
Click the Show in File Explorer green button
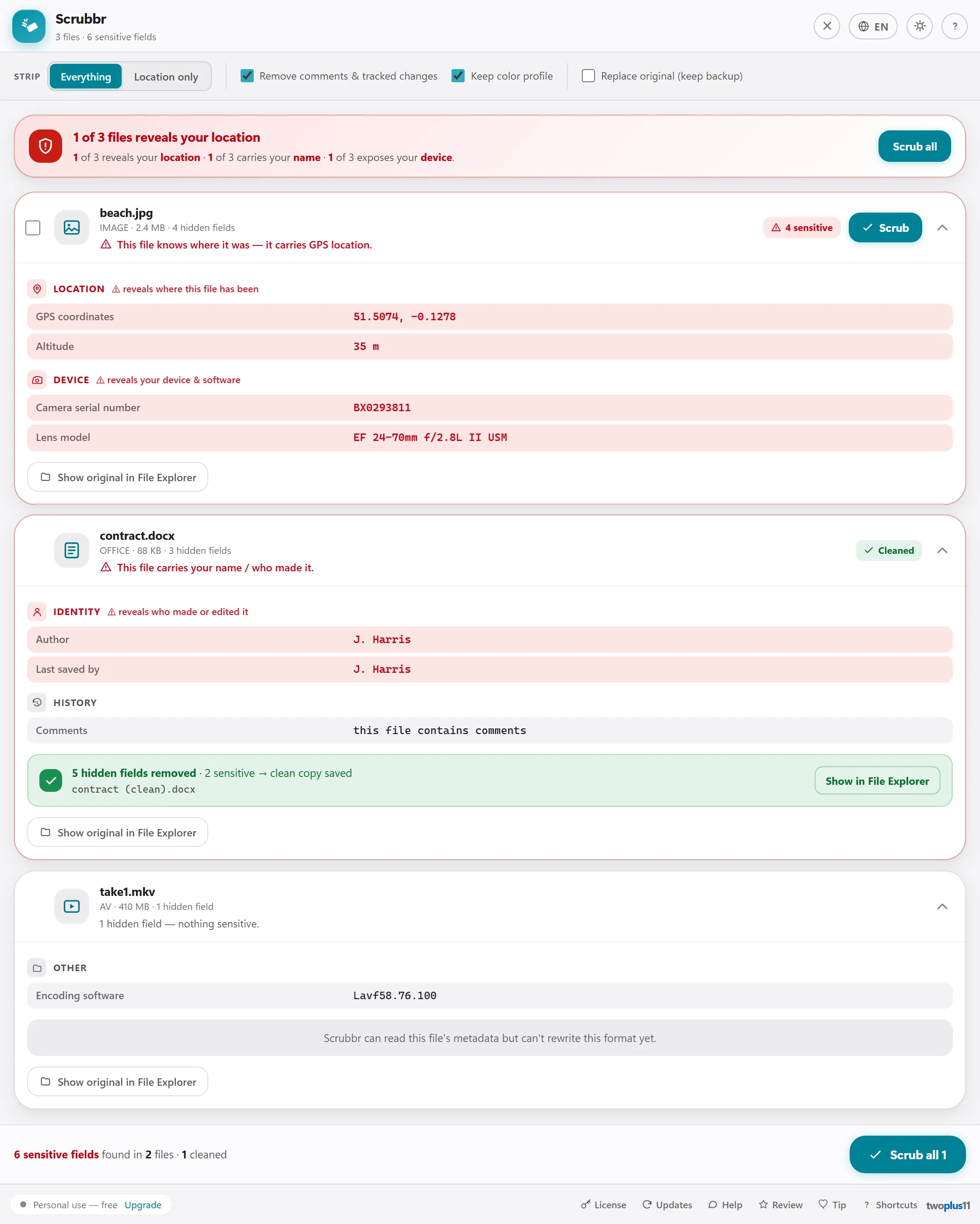[x=877, y=780]
